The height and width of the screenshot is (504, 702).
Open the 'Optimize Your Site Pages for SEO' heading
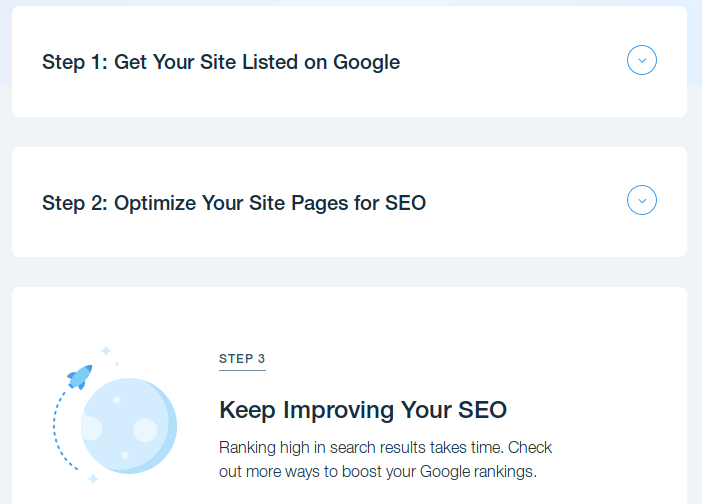[234, 203]
